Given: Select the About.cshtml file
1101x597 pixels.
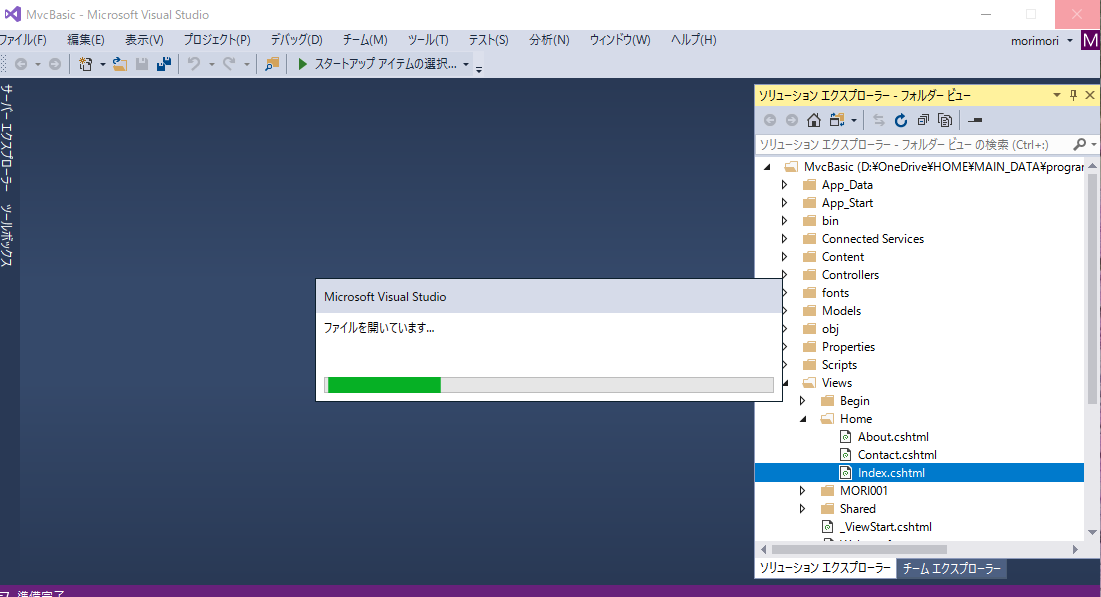Looking at the screenshot, I should tap(892, 437).
